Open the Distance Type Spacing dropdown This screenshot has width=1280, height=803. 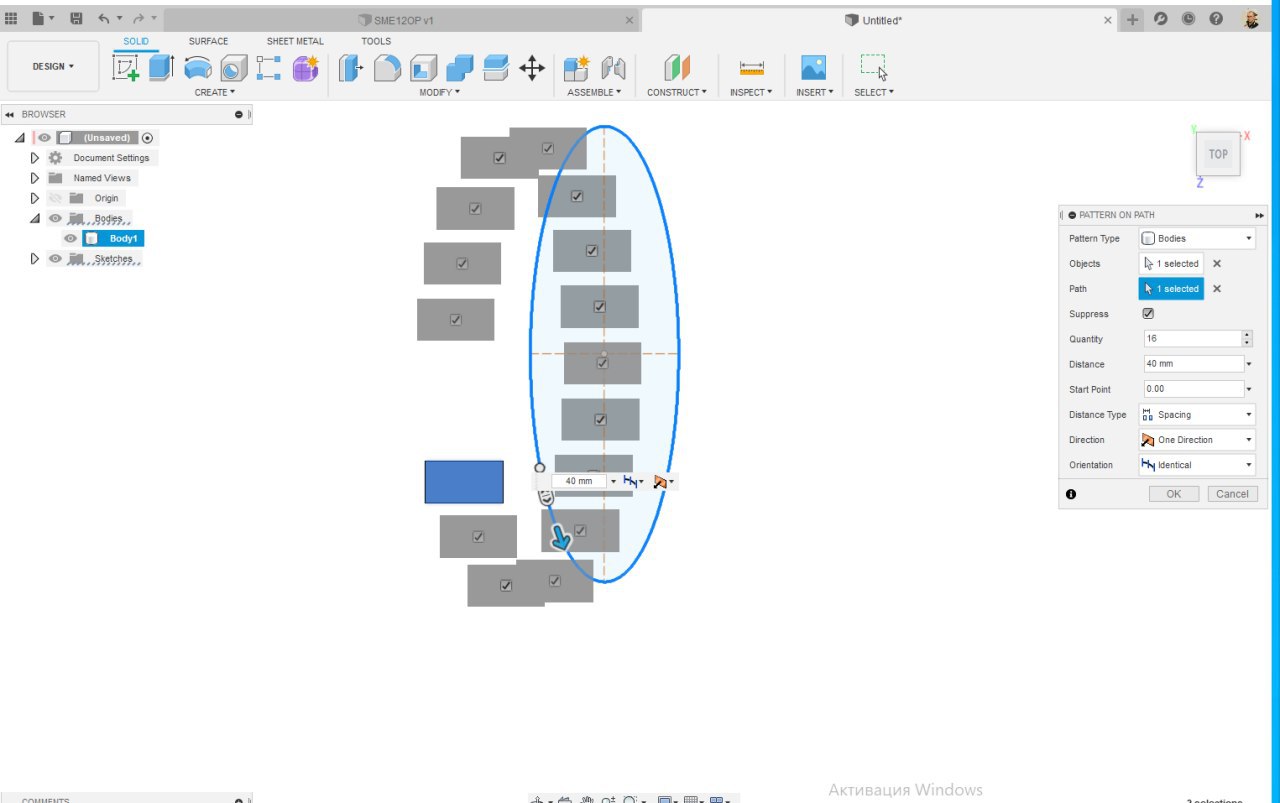pos(1197,415)
